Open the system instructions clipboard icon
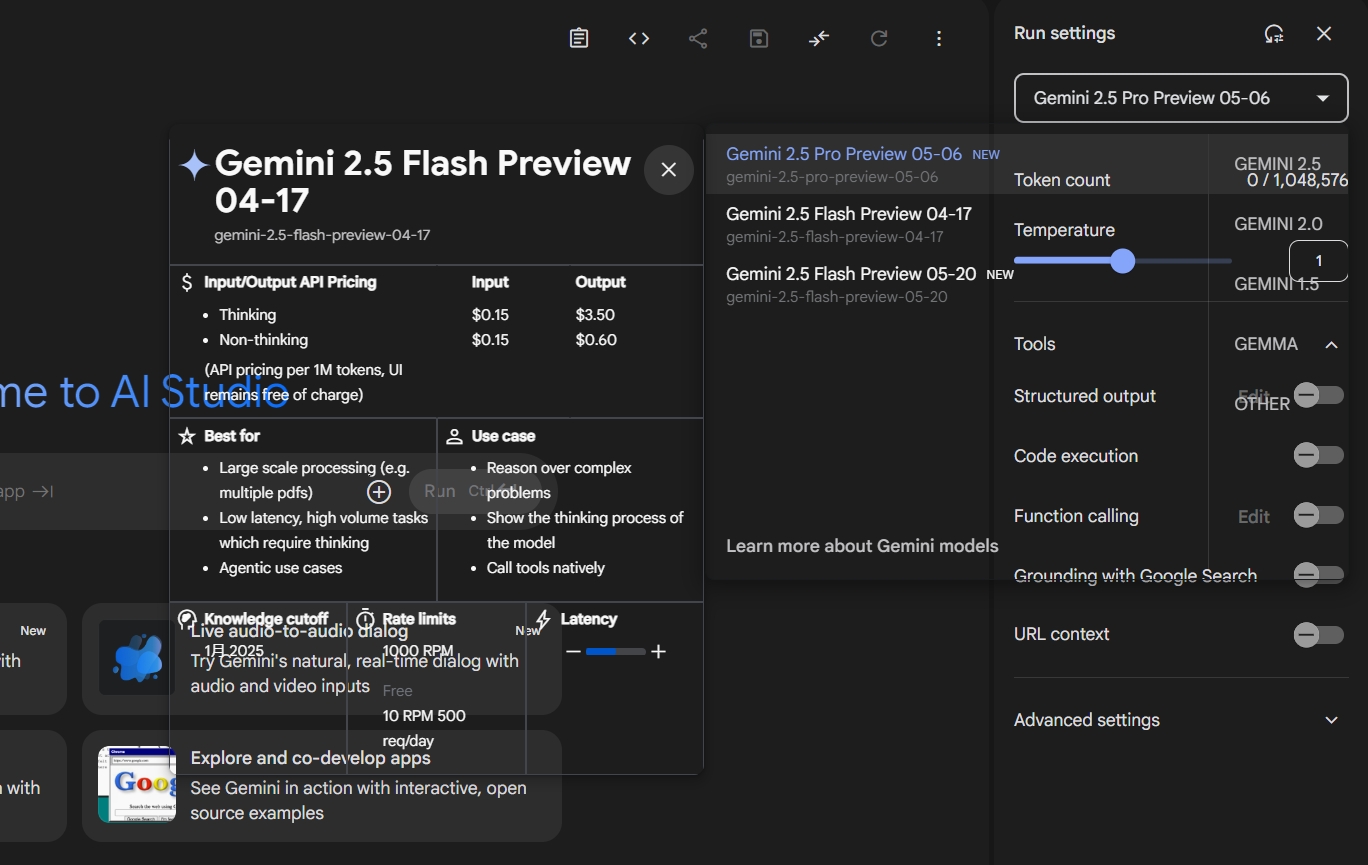 click(579, 38)
